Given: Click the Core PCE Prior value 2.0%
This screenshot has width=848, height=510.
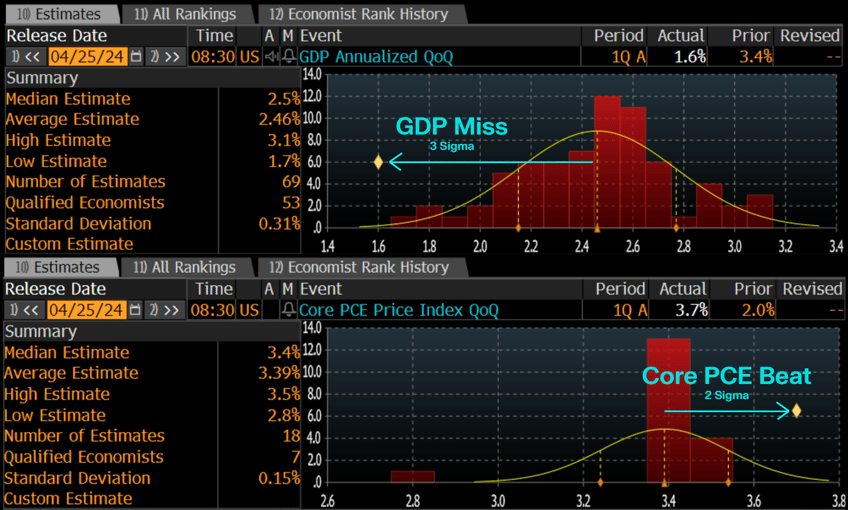Looking at the screenshot, I should point(758,310).
